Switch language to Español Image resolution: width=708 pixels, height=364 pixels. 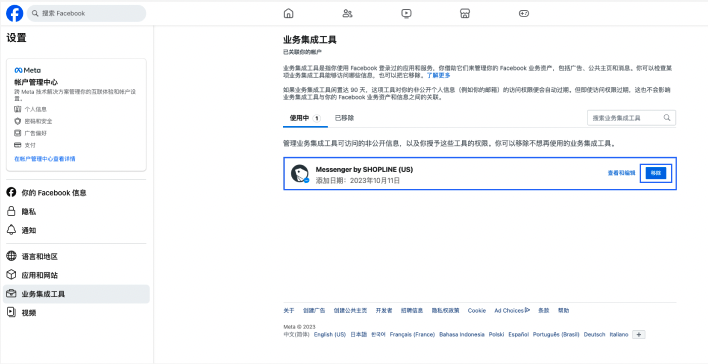[x=518, y=335]
